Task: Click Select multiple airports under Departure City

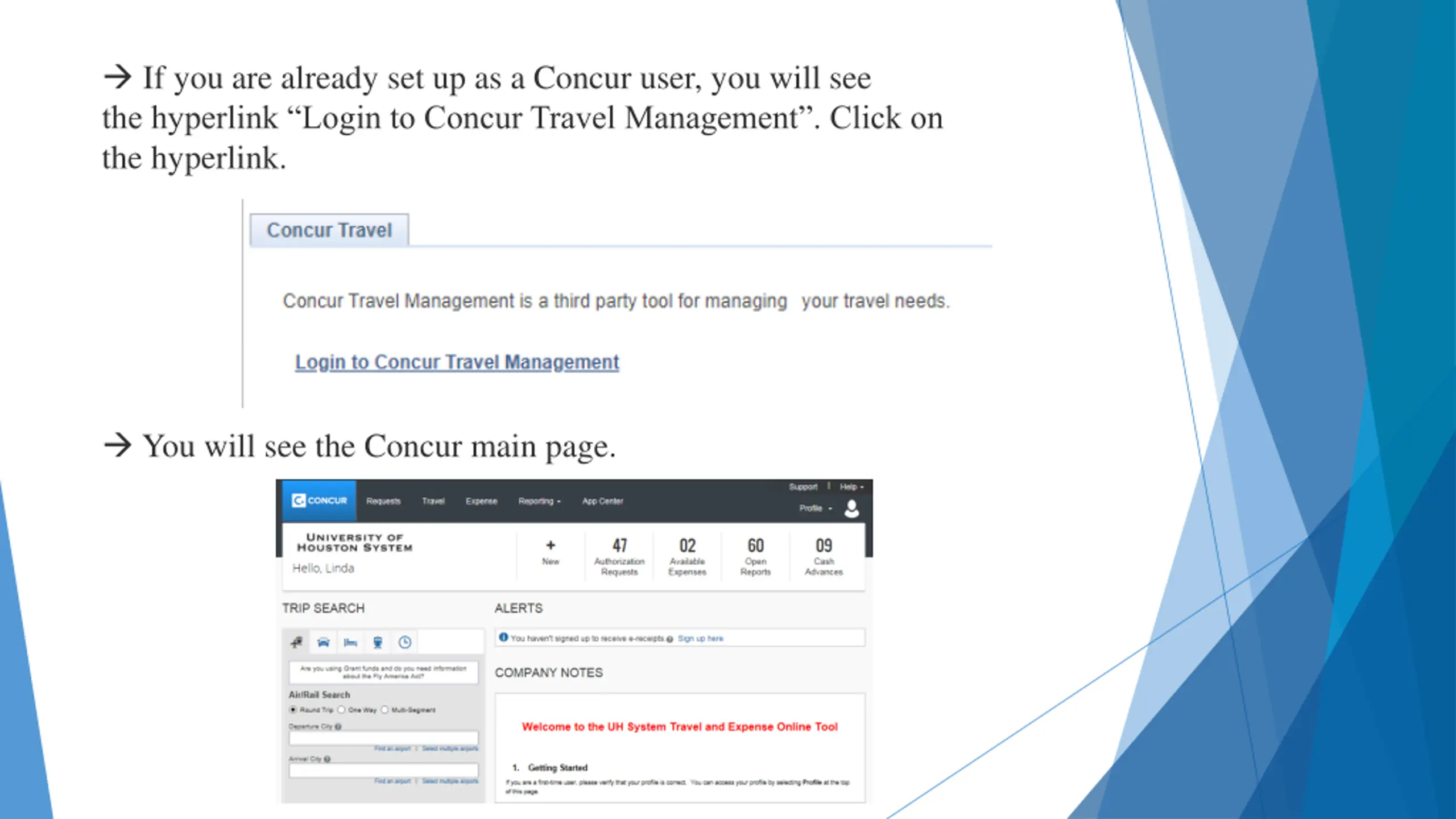Action: 450,748
